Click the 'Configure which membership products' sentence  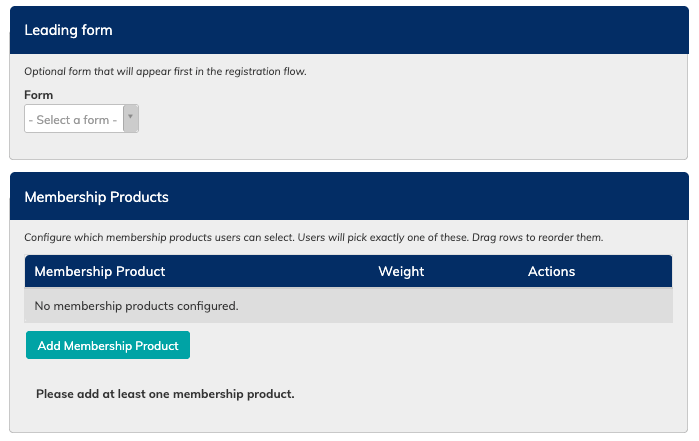[159, 237]
